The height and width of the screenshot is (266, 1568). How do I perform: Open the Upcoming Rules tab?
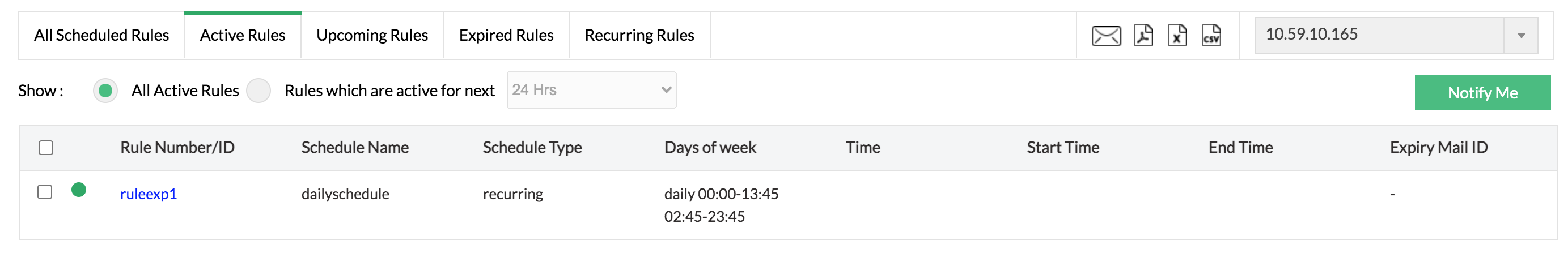pyautogui.click(x=372, y=36)
